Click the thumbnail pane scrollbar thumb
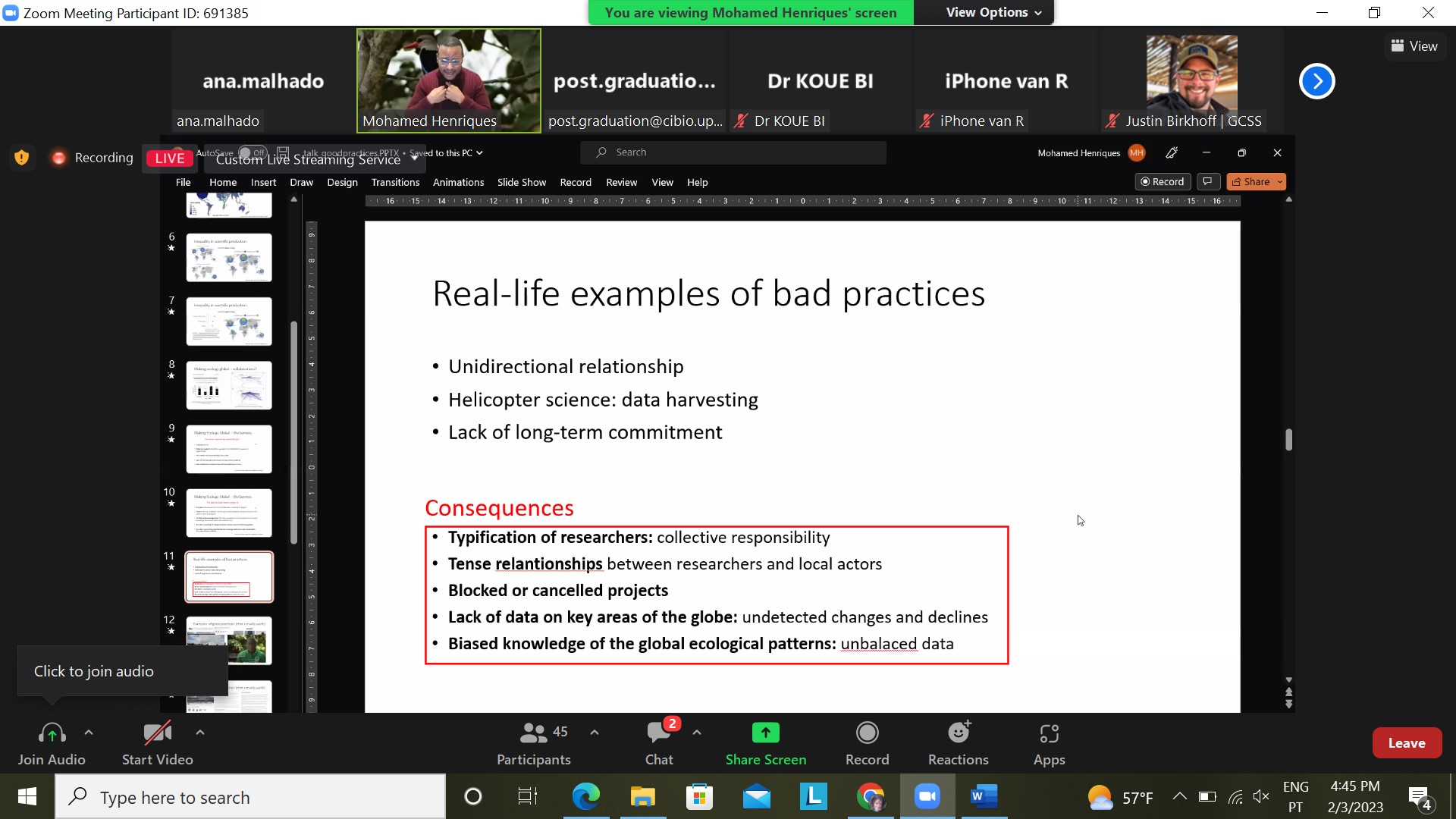 pos(293,432)
